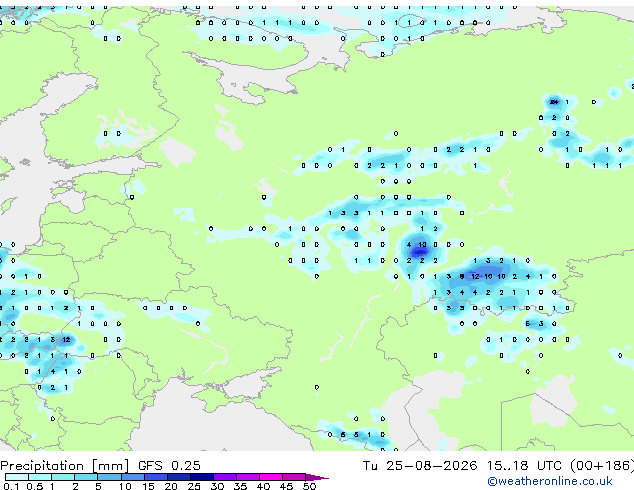Click the 30–35 mm purple legend swatch

pos(225,477)
